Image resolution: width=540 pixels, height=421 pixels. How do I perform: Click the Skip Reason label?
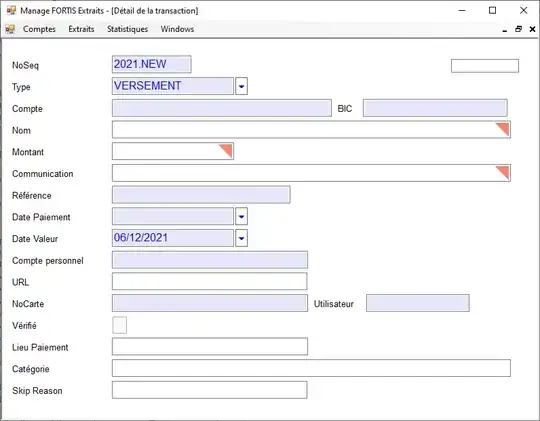coord(37,391)
